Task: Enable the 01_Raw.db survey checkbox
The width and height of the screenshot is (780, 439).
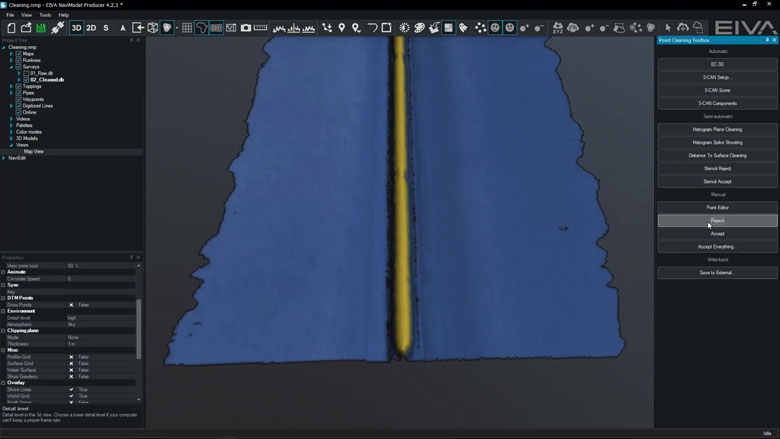Action: (x=25, y=73)
